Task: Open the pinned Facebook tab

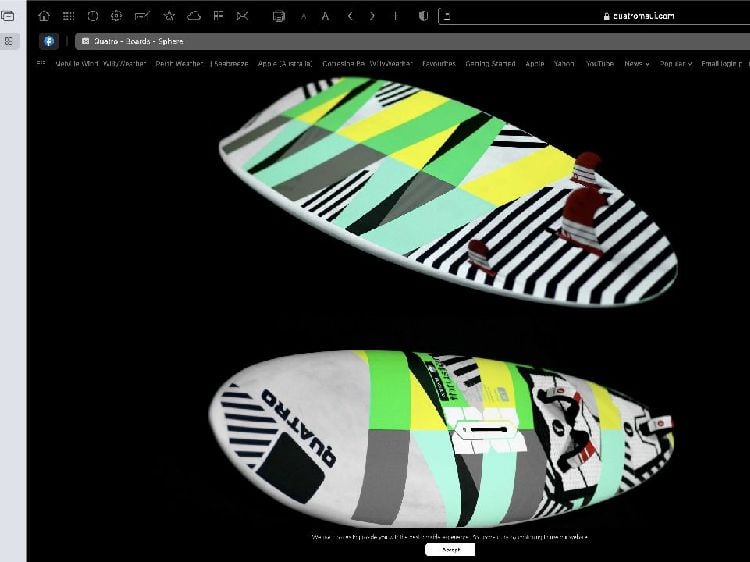Action: pos(49,41)
